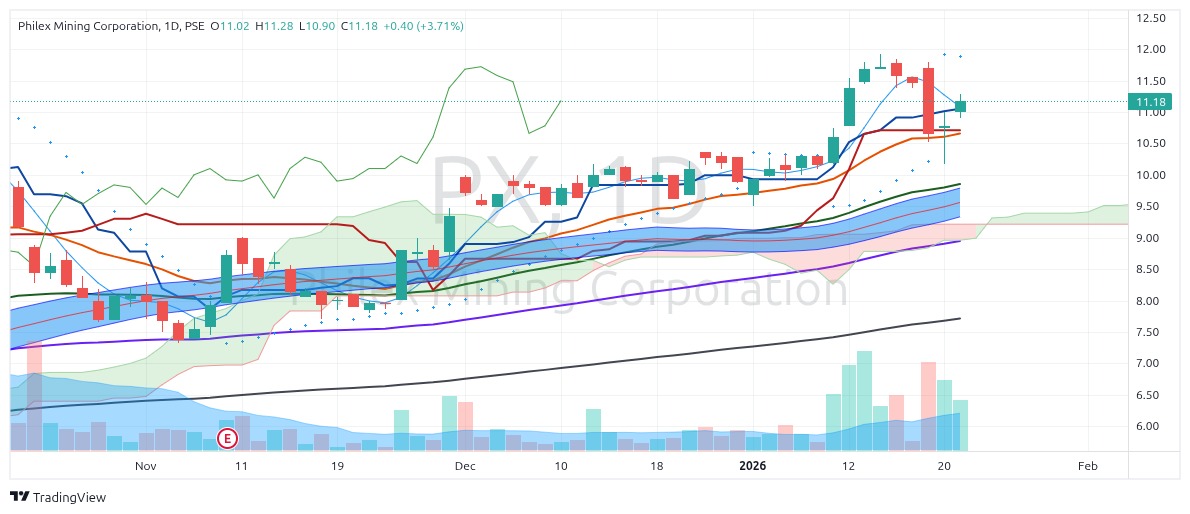Click the 12.50 price axis label
Screen dimensions: 1190x514
pos(1153,18)
